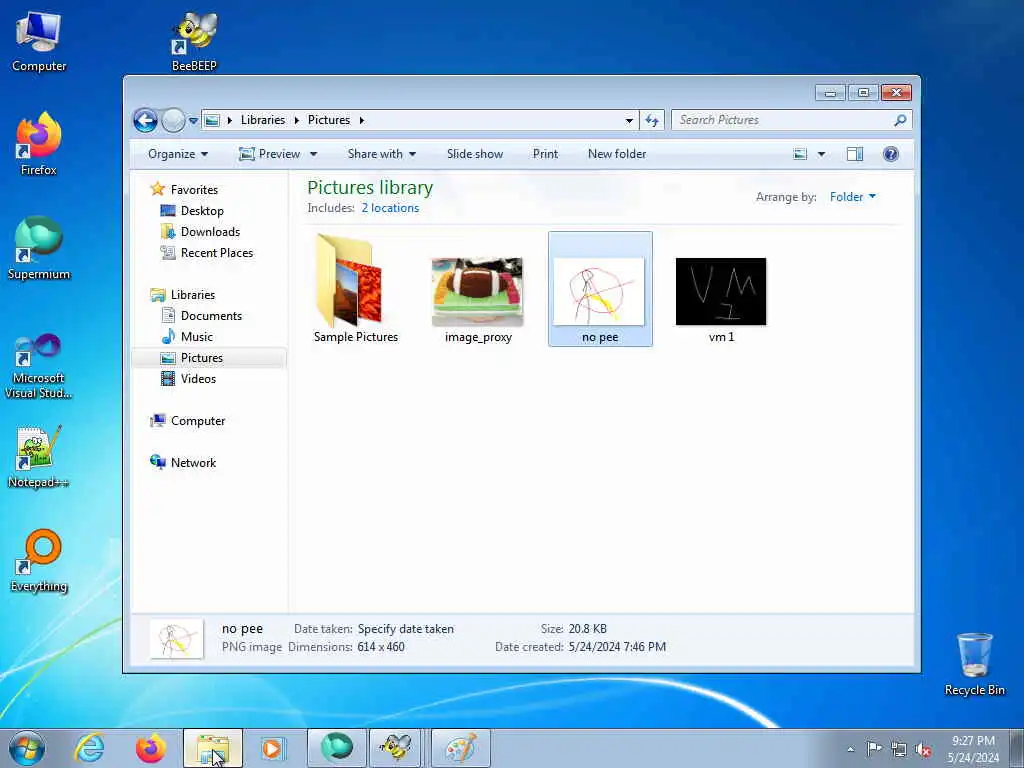The height and width of the screenshot is (768, 1024).
Task: Open BeeBEEP desktop shortcut
Action: pyautogui.click(x=194, y=42)
